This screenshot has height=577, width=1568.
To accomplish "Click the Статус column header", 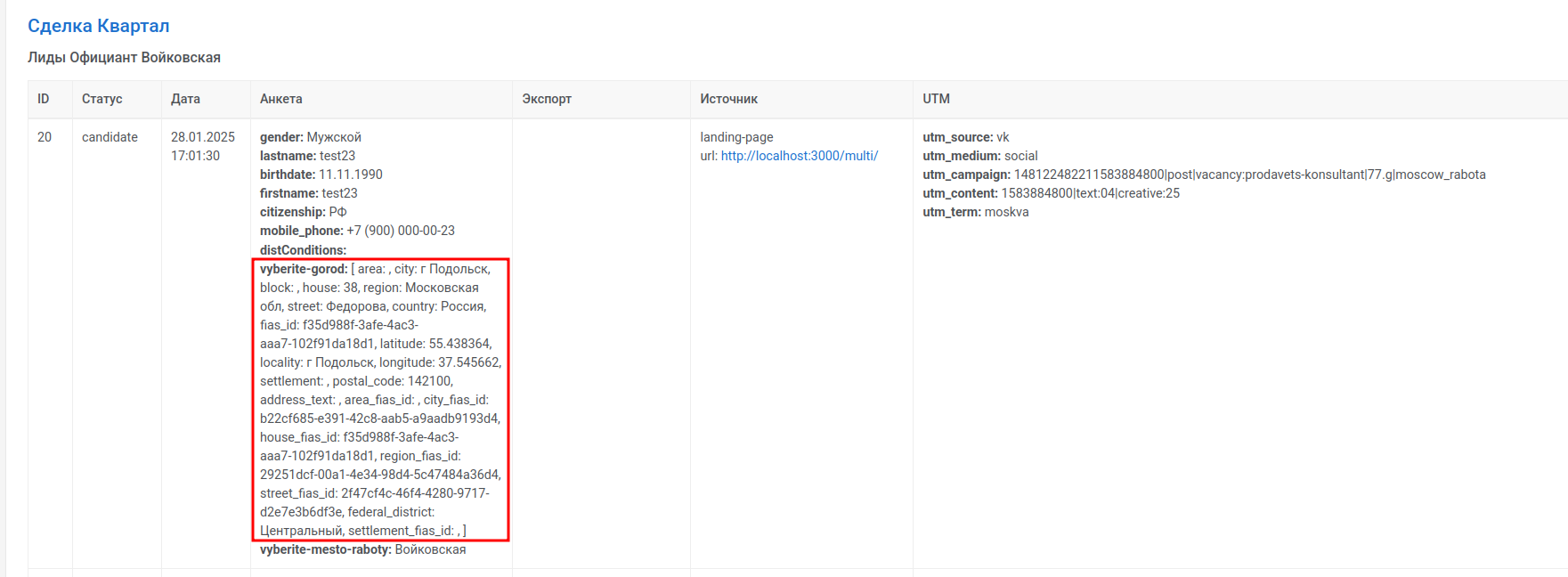I will (102, 99).
